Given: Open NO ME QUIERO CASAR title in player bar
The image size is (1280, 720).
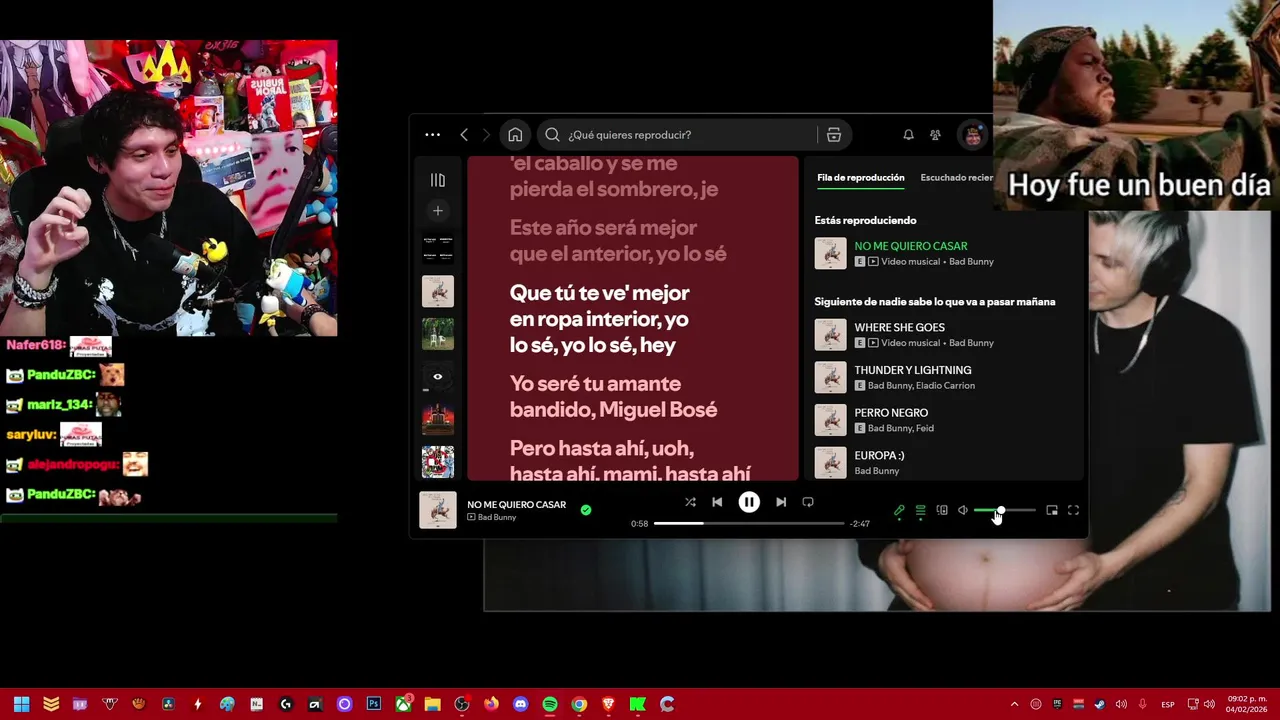Looking at the screenshot, I should point(516,504).
